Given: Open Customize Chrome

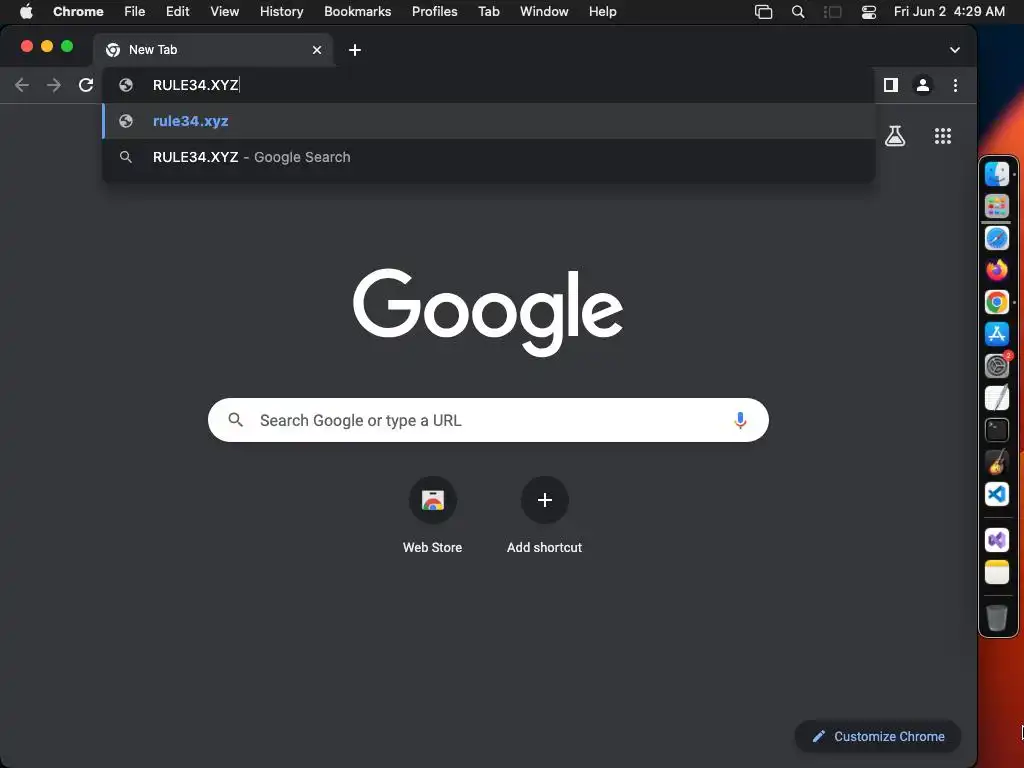Looking at the screenshot, I should point(877,736).
